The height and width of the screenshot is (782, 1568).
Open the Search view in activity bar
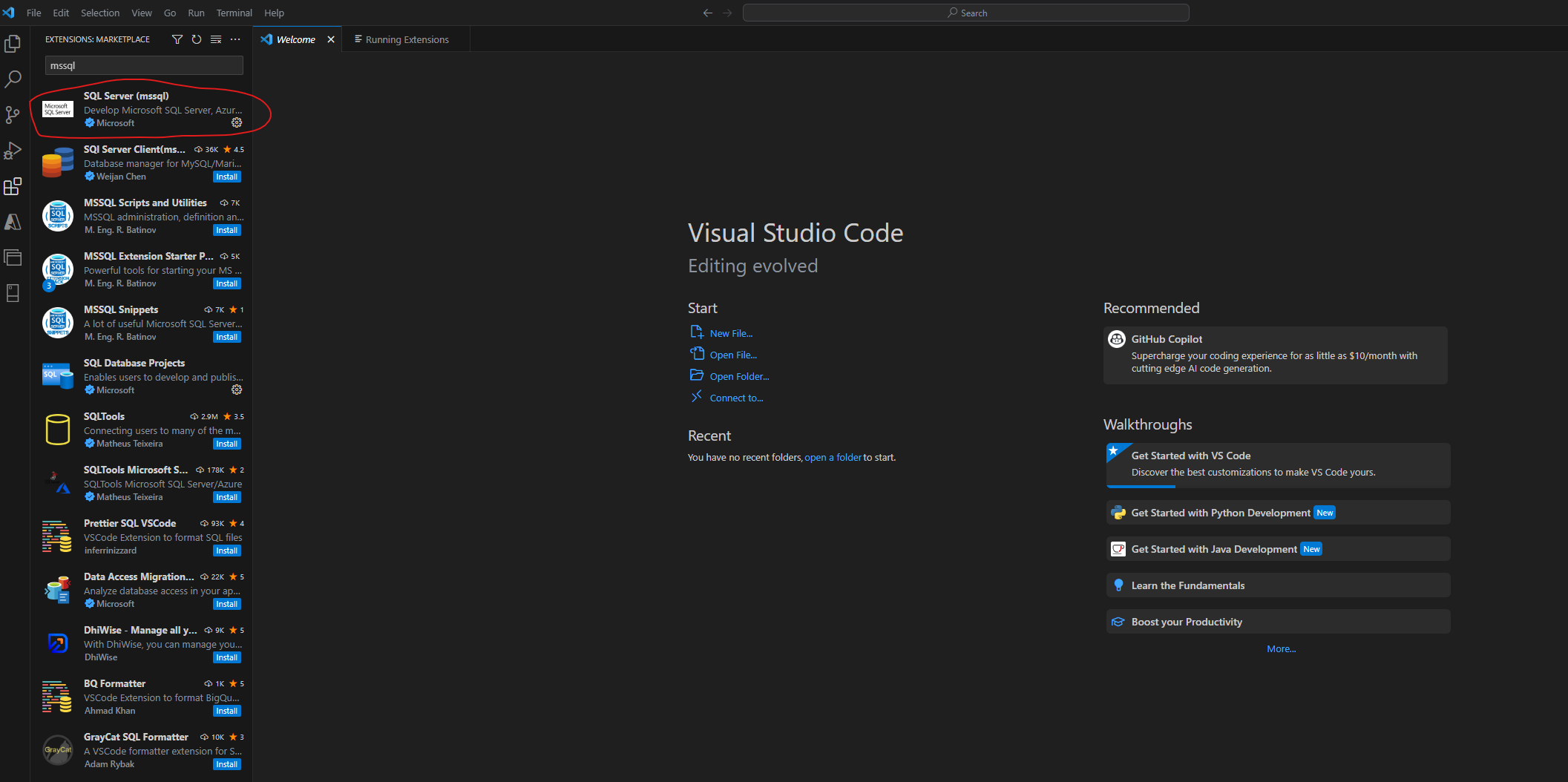tap(13, 79)
